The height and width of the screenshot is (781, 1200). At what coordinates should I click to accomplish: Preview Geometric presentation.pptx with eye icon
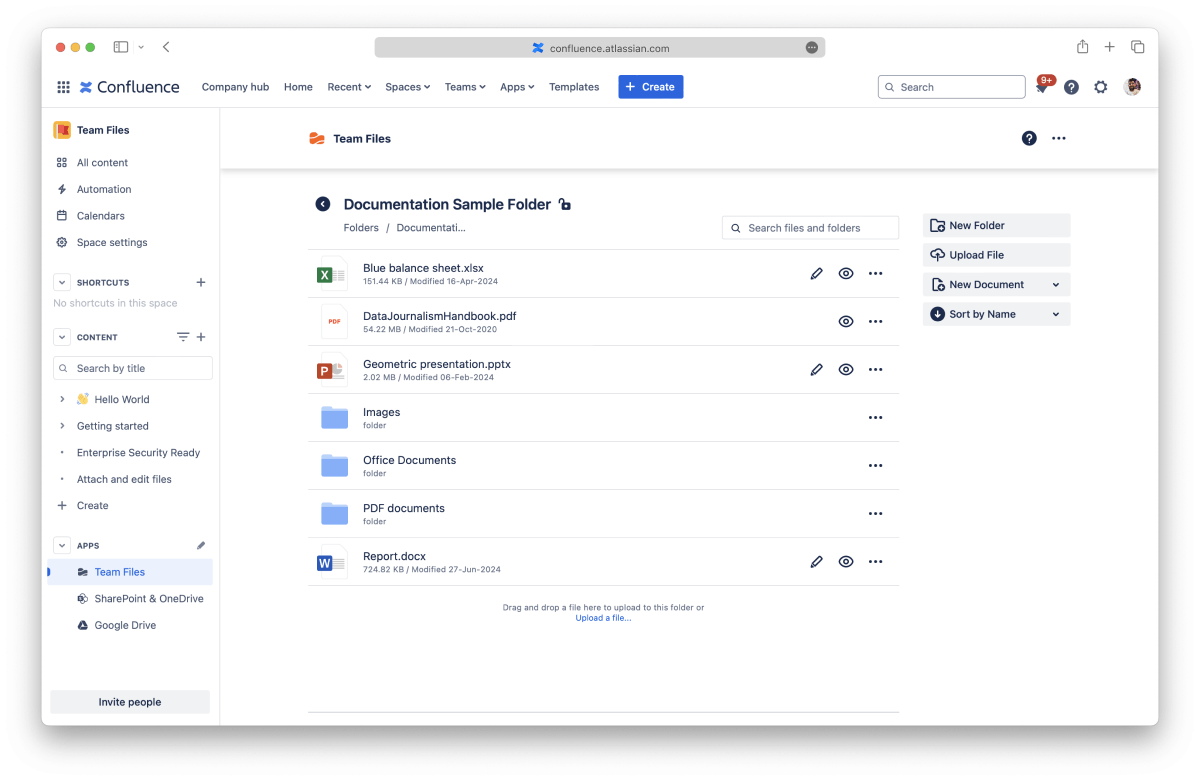tap(846, 369)
